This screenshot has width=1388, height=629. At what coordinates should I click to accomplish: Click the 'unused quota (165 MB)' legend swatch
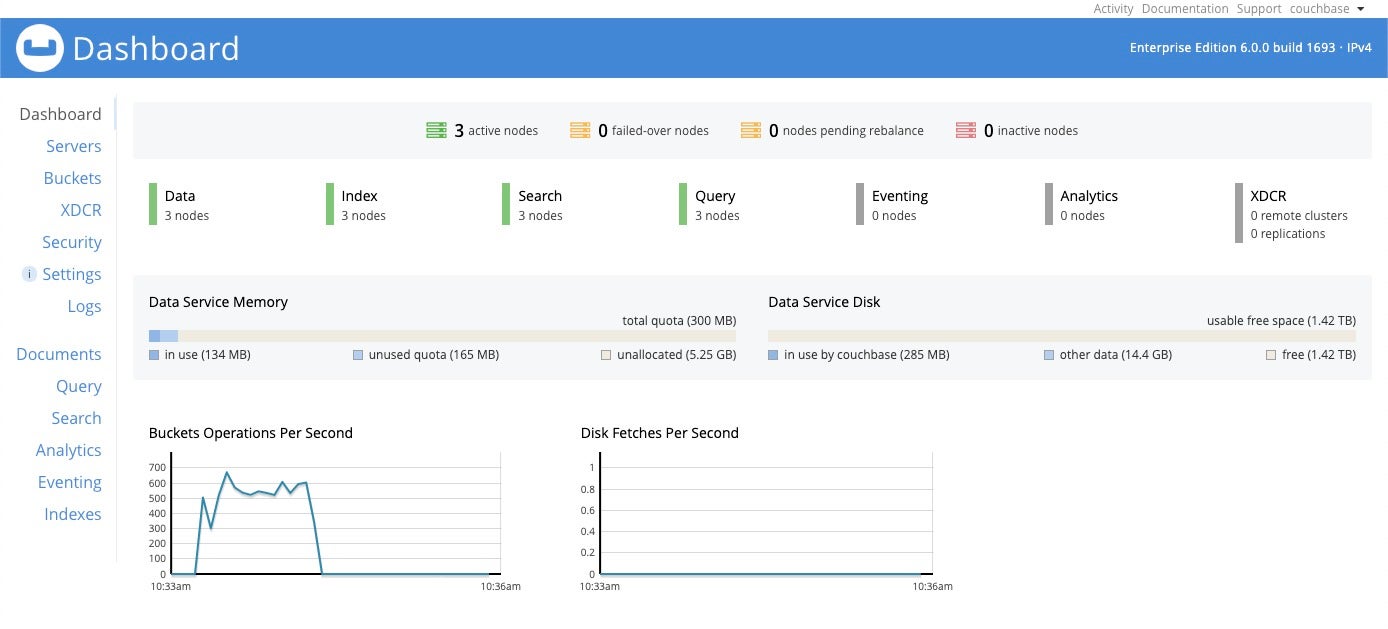(358, 355)
